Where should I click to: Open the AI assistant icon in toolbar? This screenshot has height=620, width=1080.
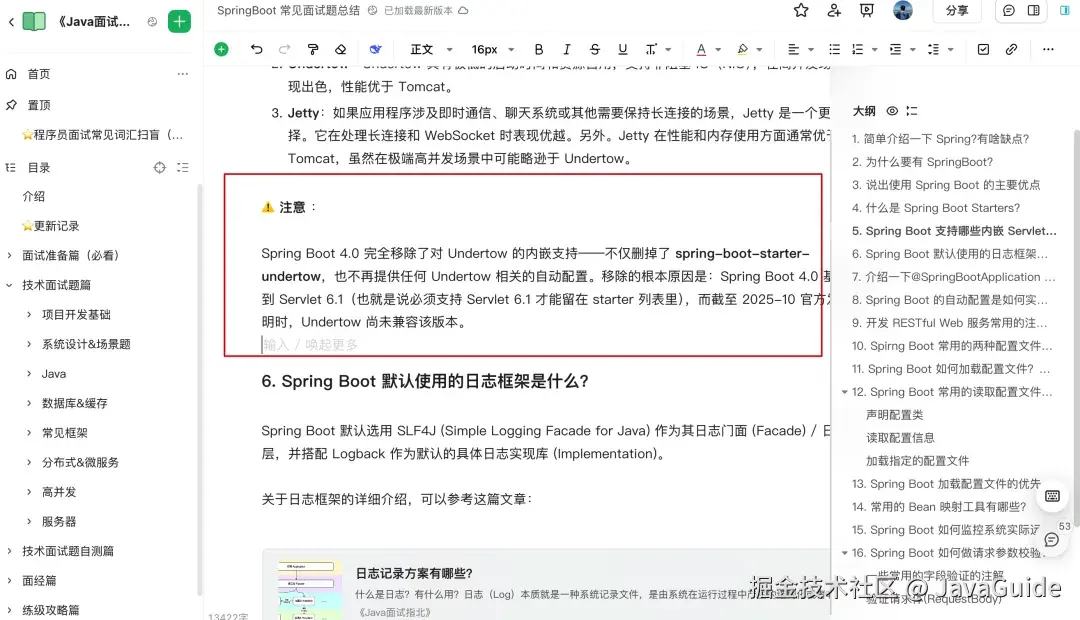click(375, 49)
